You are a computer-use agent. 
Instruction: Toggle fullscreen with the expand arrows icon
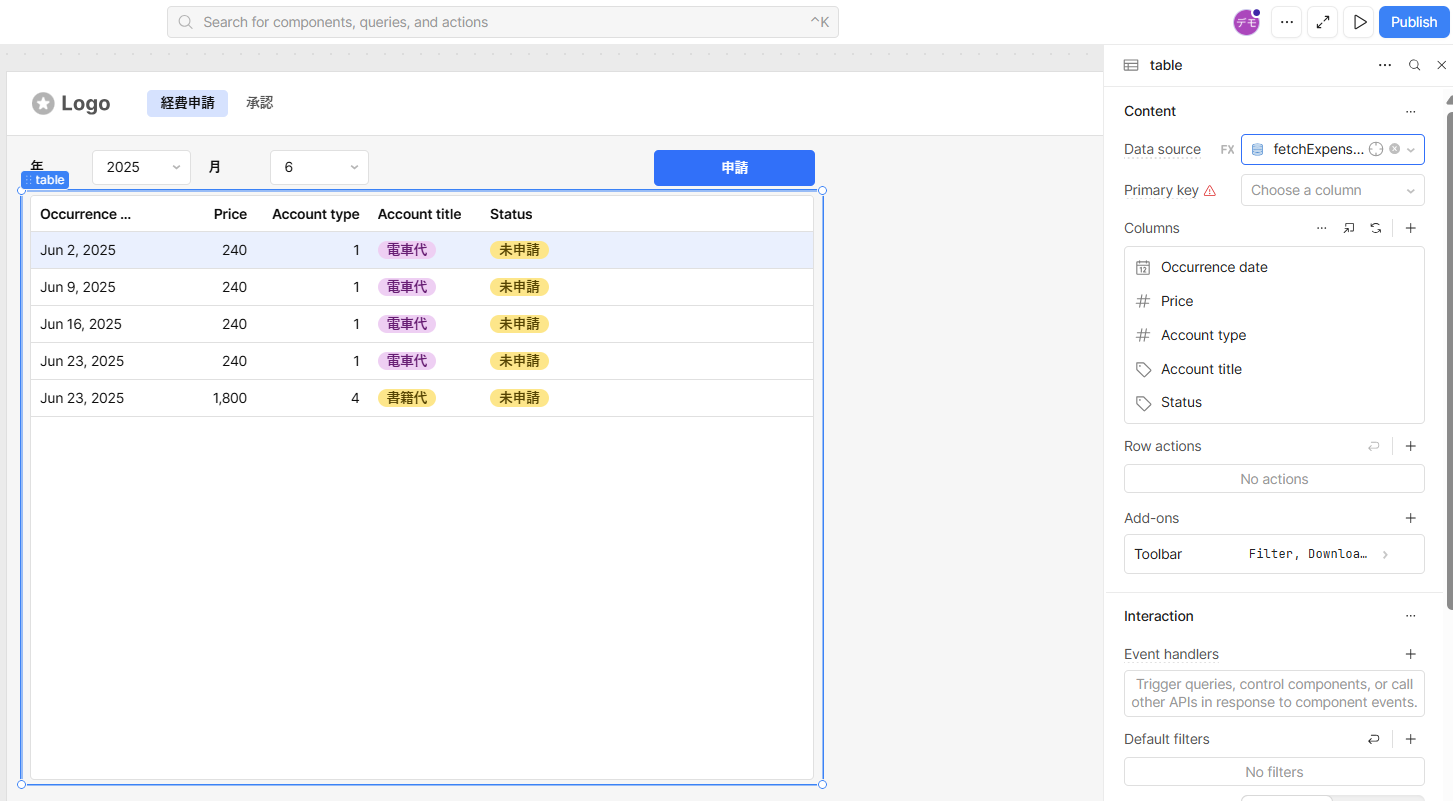pyautogui.click(x=1323, y=22)
